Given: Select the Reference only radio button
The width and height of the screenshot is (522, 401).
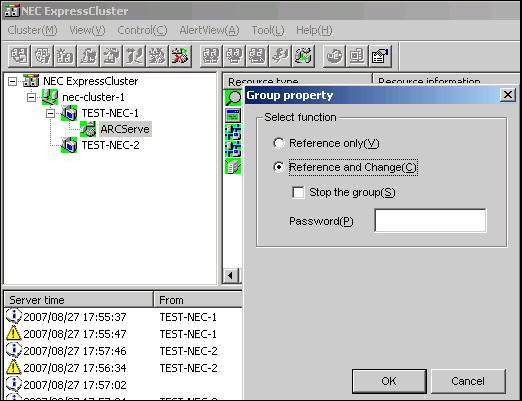Looking at the screenshot, I should pyautogui.click(x=279, y=143).
